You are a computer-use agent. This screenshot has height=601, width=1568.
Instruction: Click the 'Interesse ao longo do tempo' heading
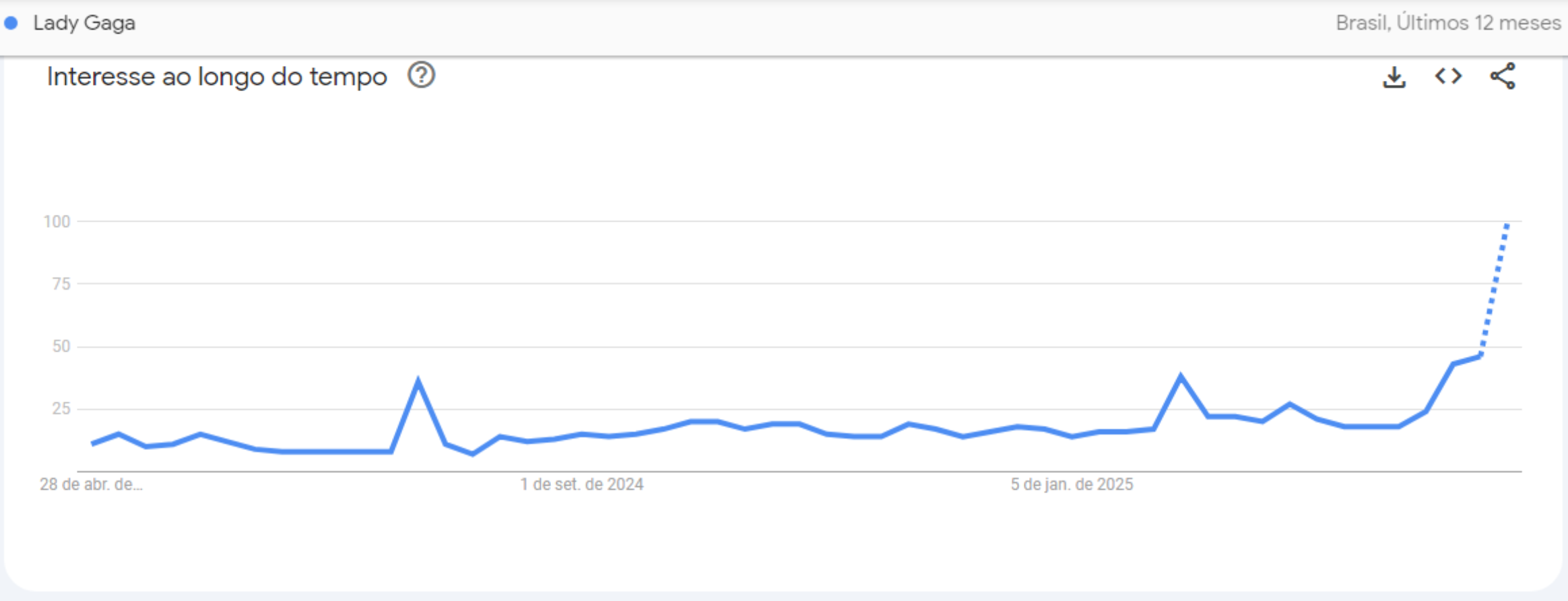tap(217, 77)
